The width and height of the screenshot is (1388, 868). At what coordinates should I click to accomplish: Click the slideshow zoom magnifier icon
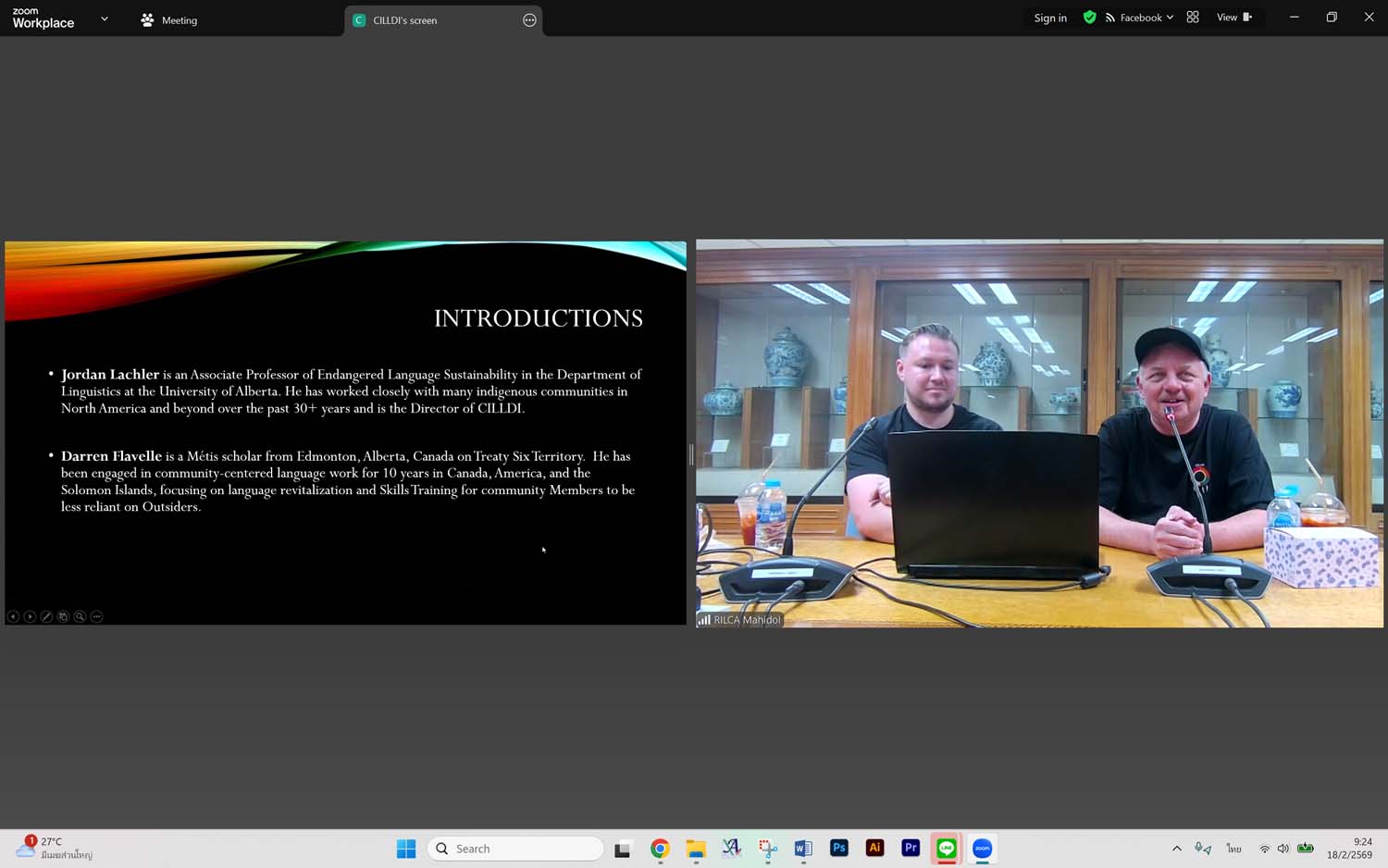pyautogui.click(x=80, y=616)
